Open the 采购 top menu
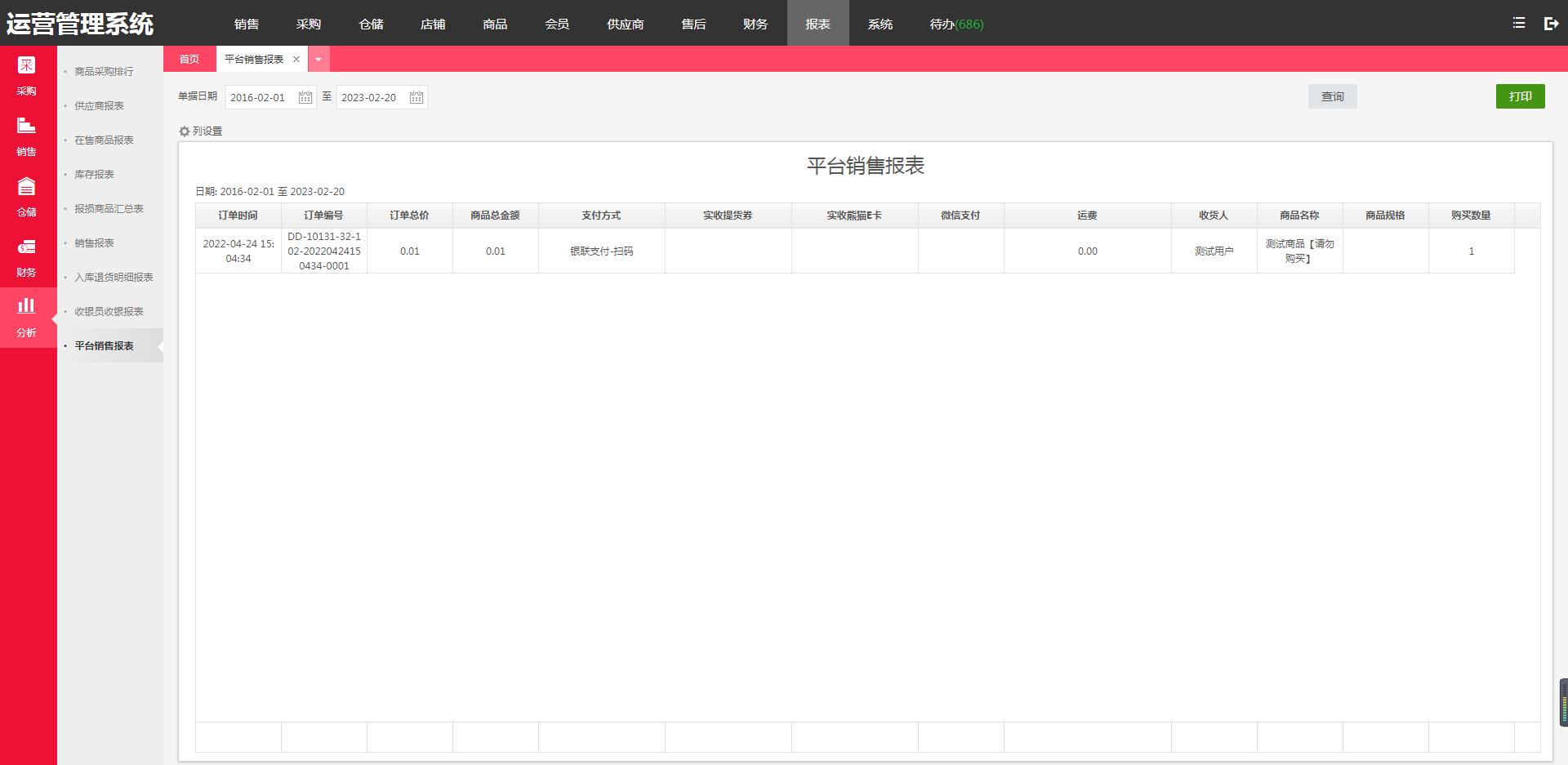The height and width of the screenshot is (765, 1568). point(309,24)
